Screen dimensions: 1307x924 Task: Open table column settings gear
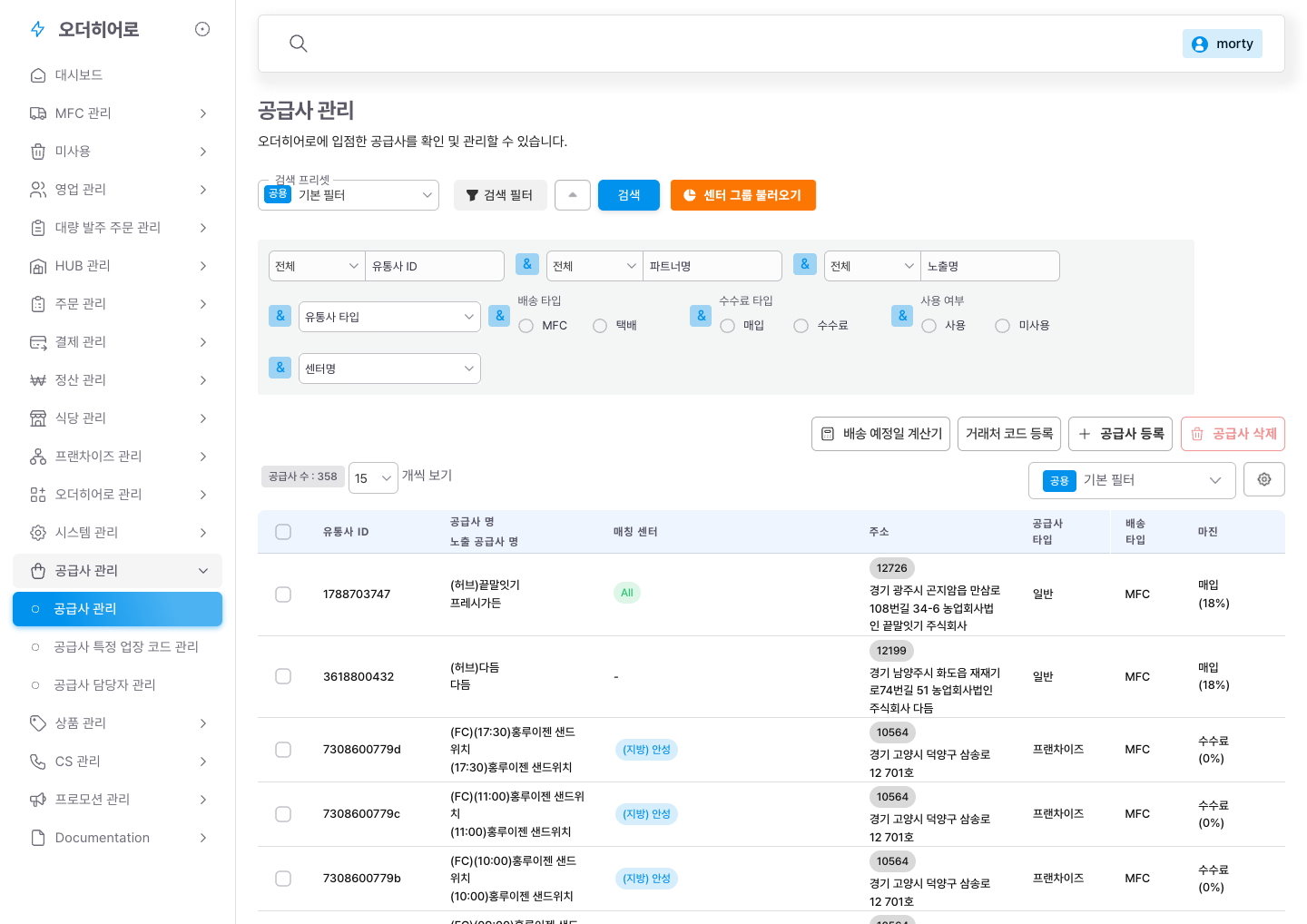tap(1264, 479)
